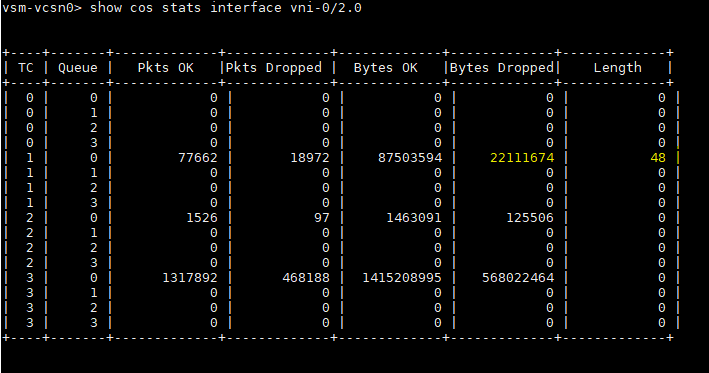Click the 'Length' column header
709x373 pixels.
click(x=618, y=68)
